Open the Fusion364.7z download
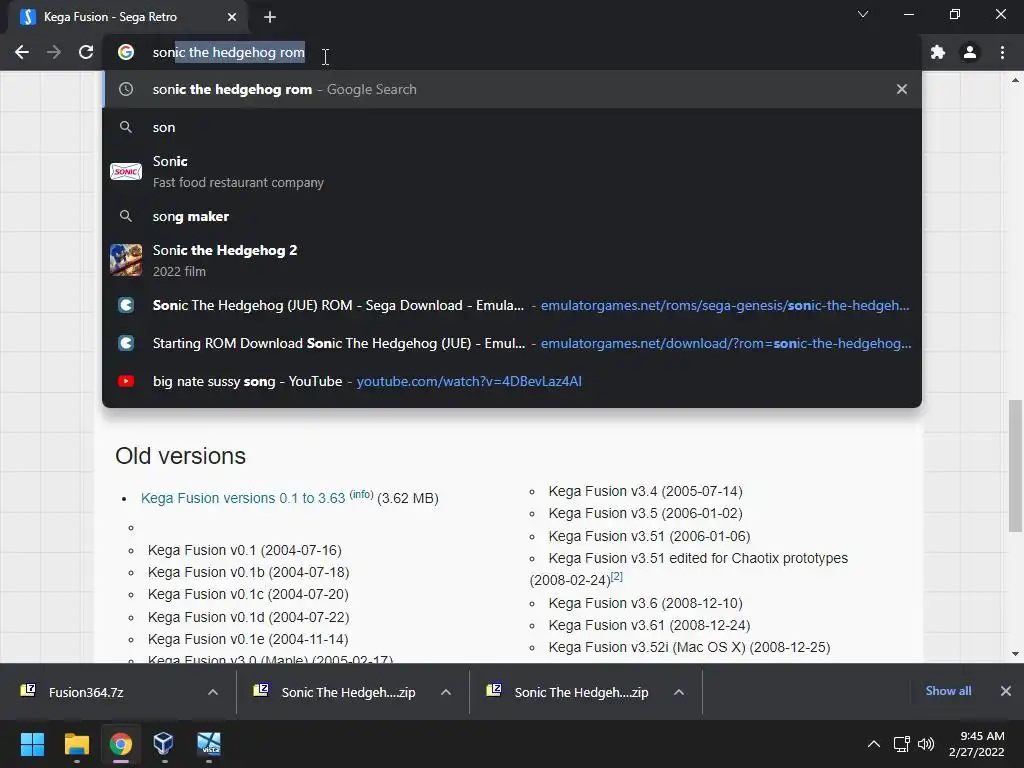The width and height of the screenshot is (1024, 768). pos(86,692)
